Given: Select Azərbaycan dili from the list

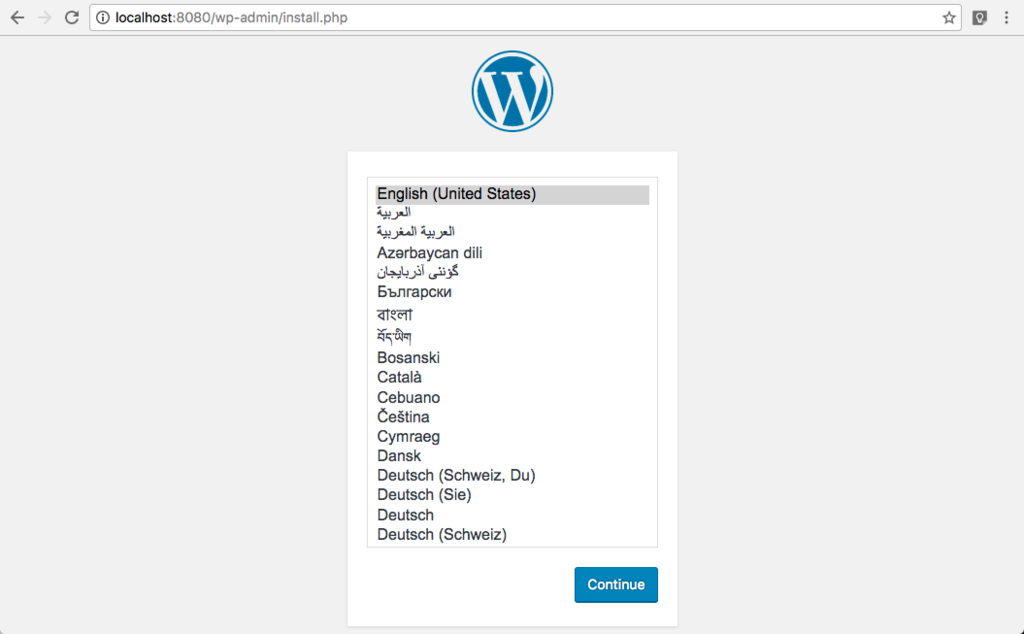Looking at the screenshot, I should (x=513, y=253).
